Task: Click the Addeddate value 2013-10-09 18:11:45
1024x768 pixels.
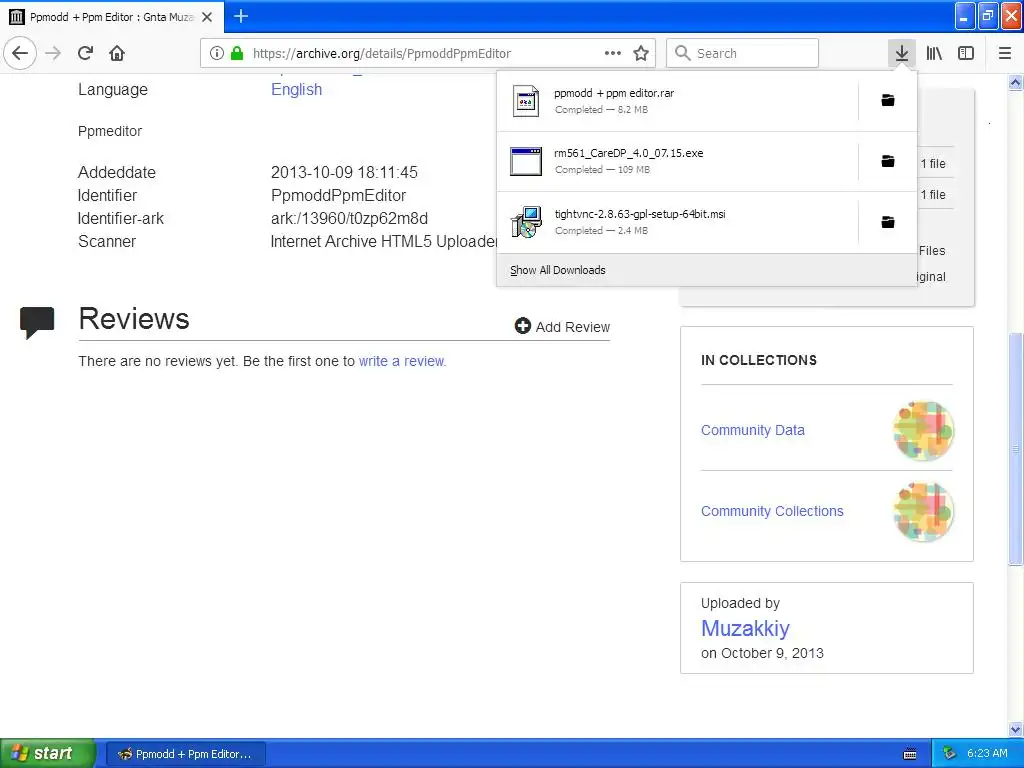Action: [x=344, y=172]
